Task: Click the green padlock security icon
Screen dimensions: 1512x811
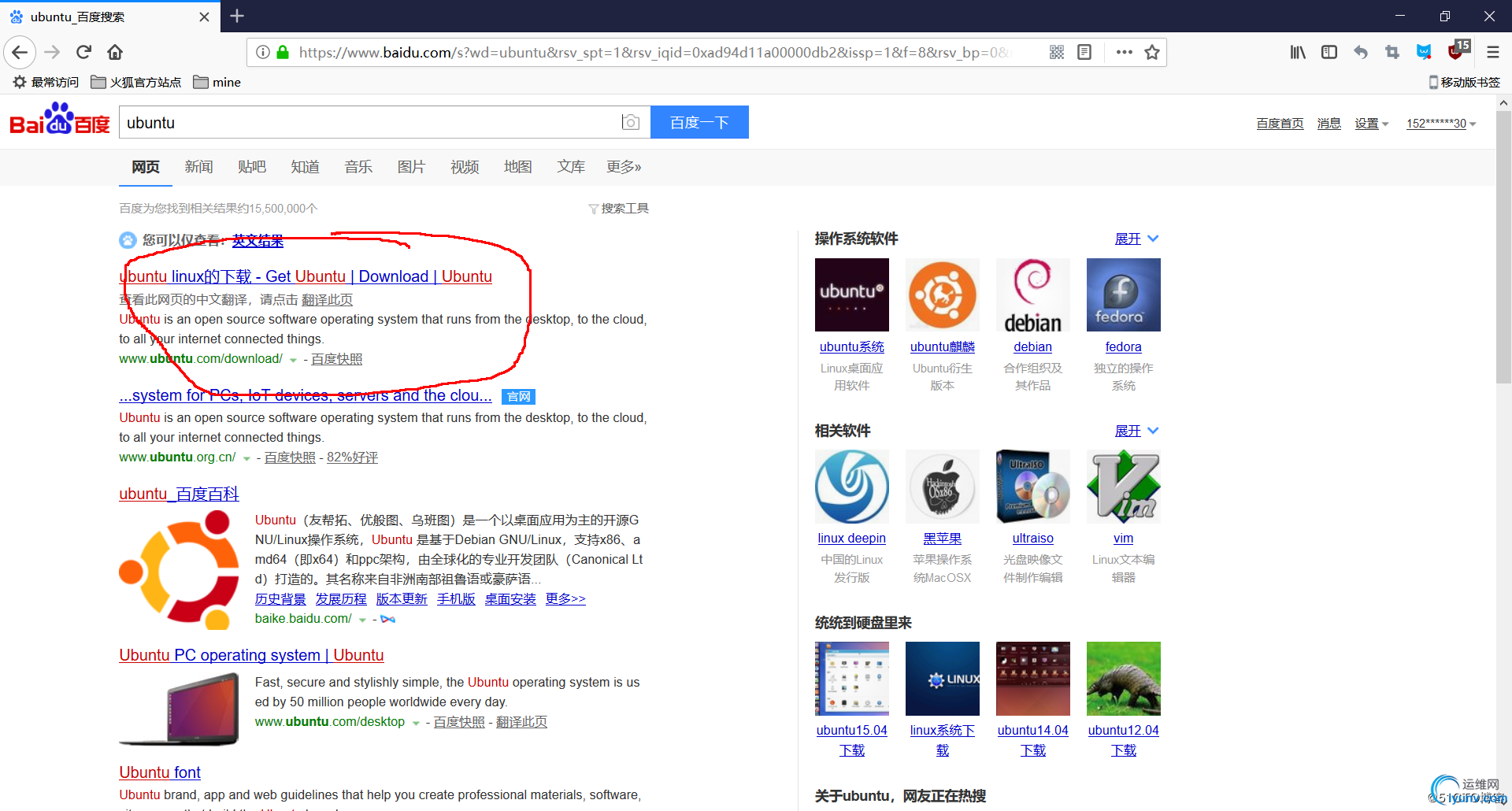Action: pyautogui.click(x=283, y=53)
